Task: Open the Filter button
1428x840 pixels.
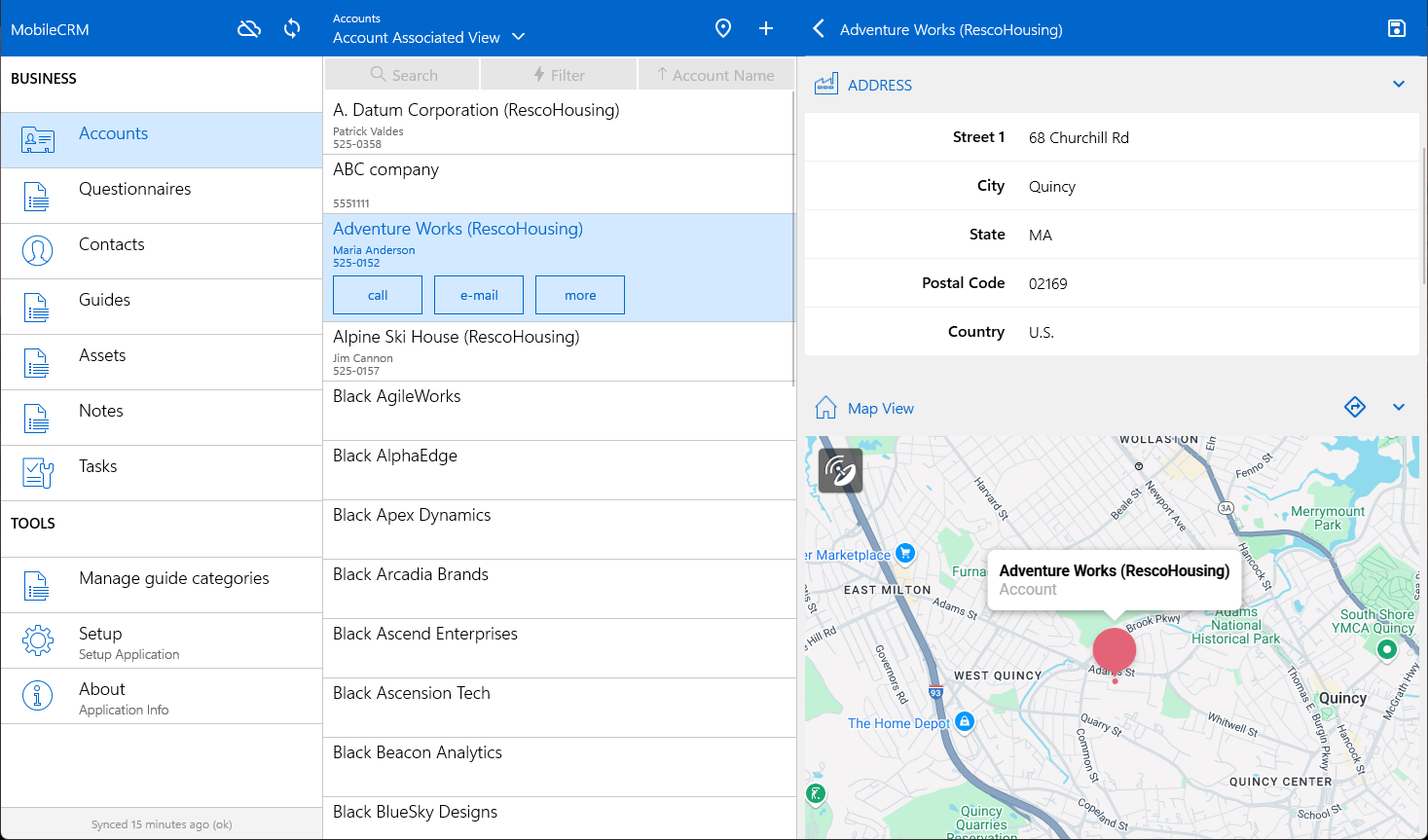Action: point(559,75)
